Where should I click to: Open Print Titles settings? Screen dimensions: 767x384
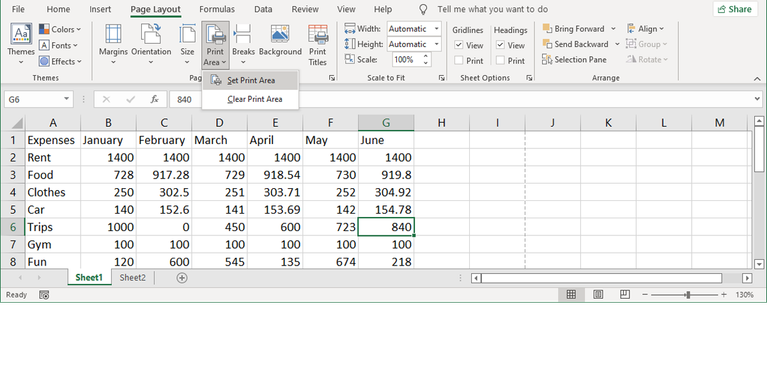pos(317,44)
